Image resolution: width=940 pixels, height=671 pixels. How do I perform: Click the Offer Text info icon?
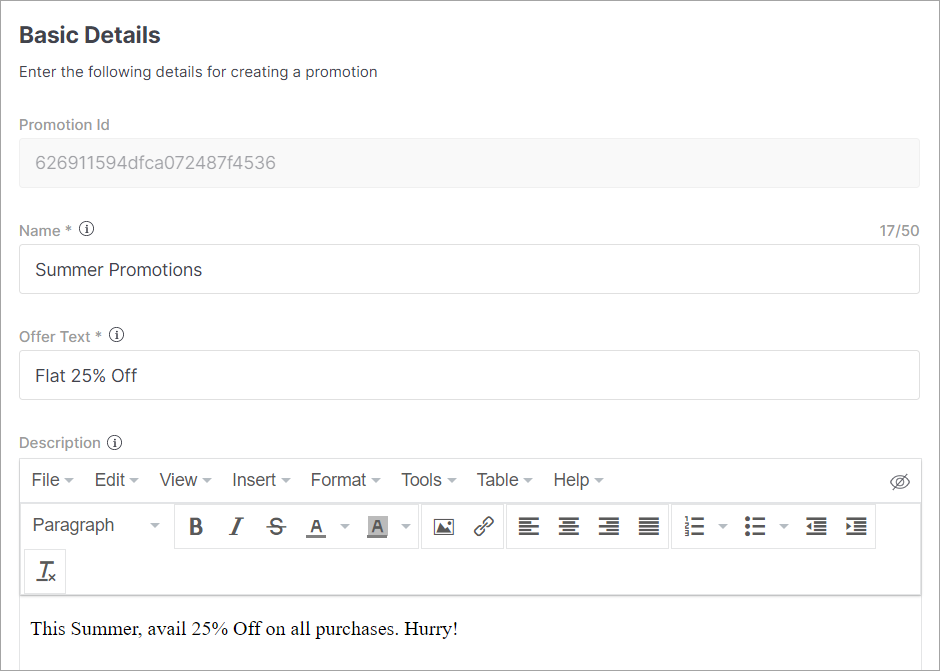[116, 335]
